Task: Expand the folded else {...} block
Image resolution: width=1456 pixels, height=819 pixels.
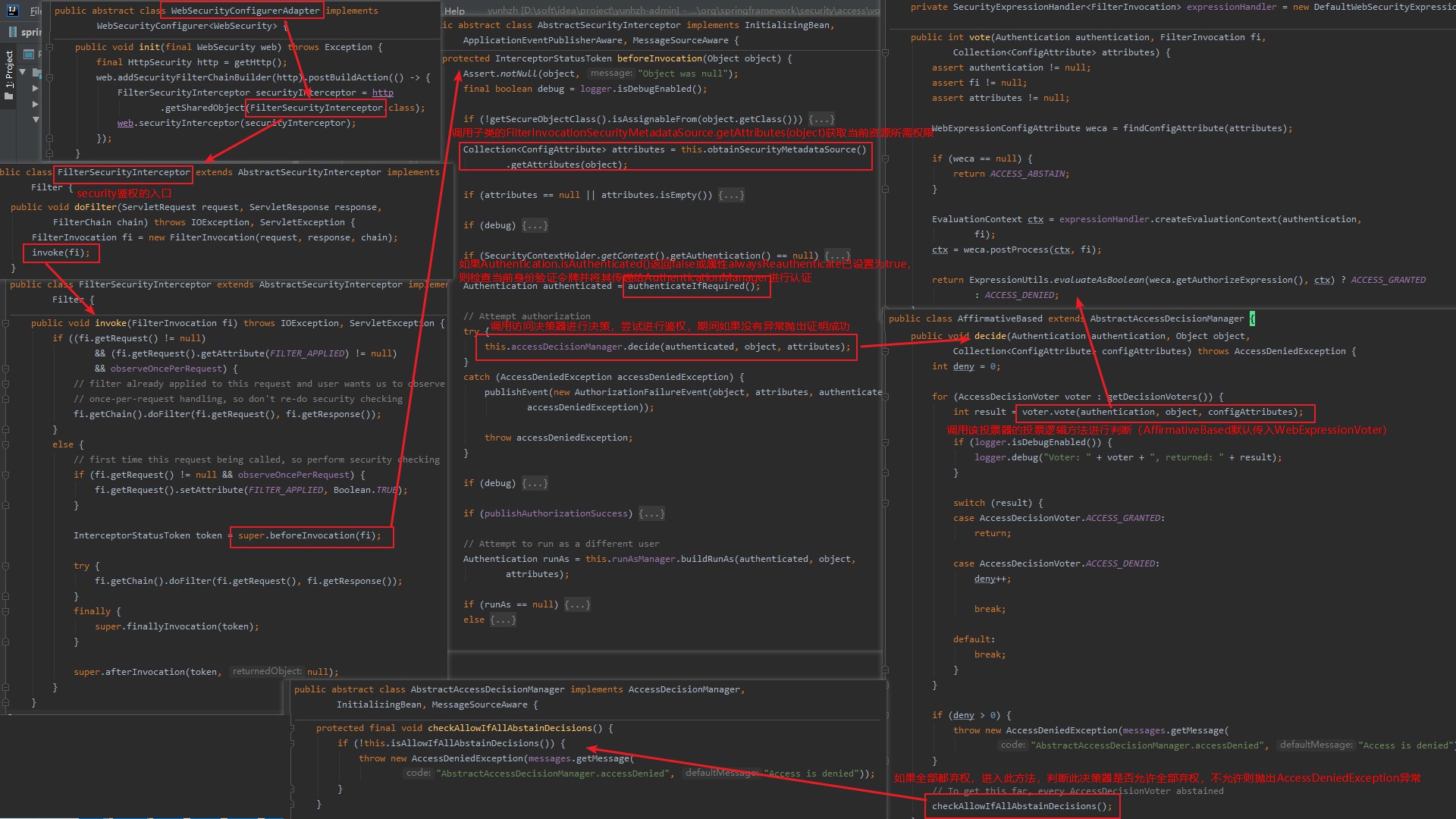Action: pos(503,620)
